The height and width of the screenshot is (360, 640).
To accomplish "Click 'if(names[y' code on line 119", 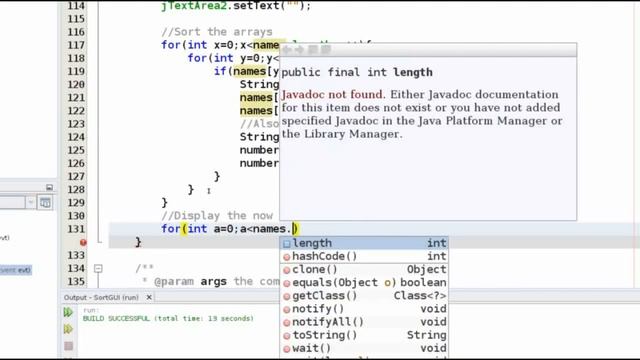I will (x=246, y=71).
